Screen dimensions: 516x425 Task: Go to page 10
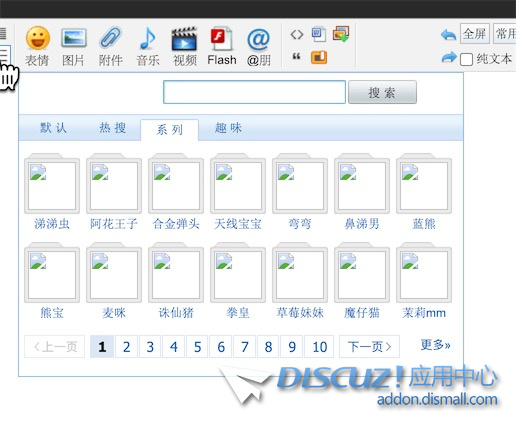tap(319, 347)
